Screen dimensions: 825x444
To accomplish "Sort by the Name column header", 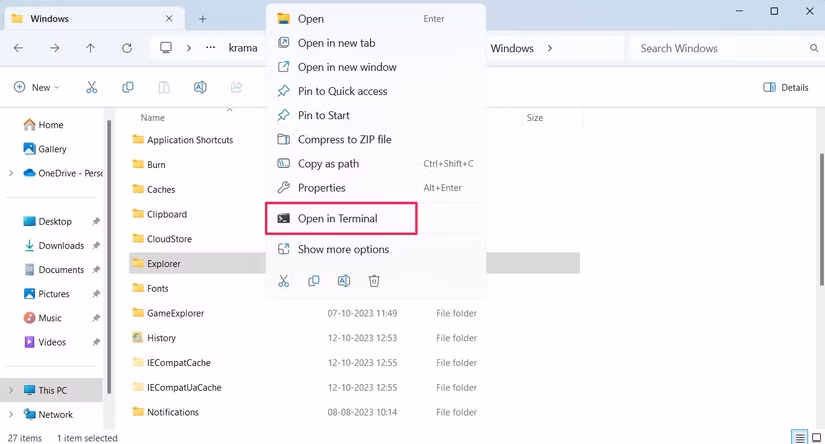I will coord(153,118).
